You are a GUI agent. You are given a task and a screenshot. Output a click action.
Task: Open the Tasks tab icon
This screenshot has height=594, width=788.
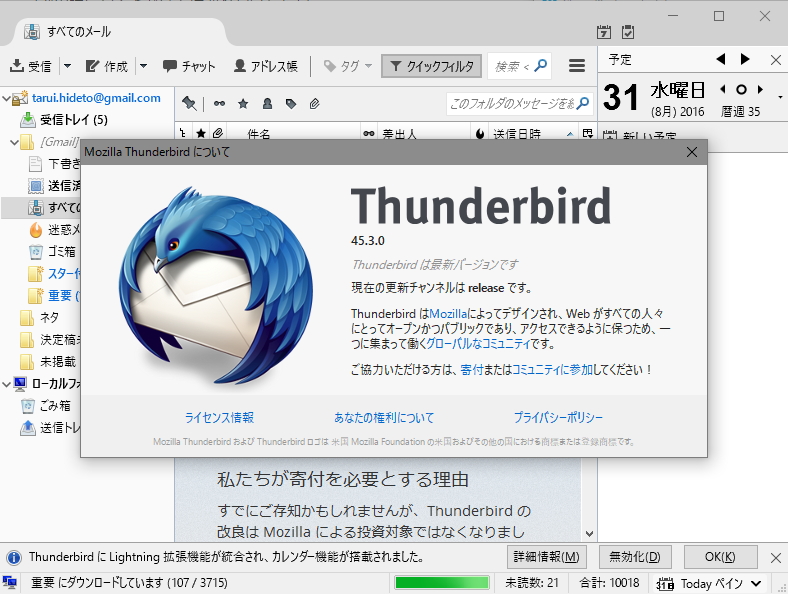tap(628, 32)
